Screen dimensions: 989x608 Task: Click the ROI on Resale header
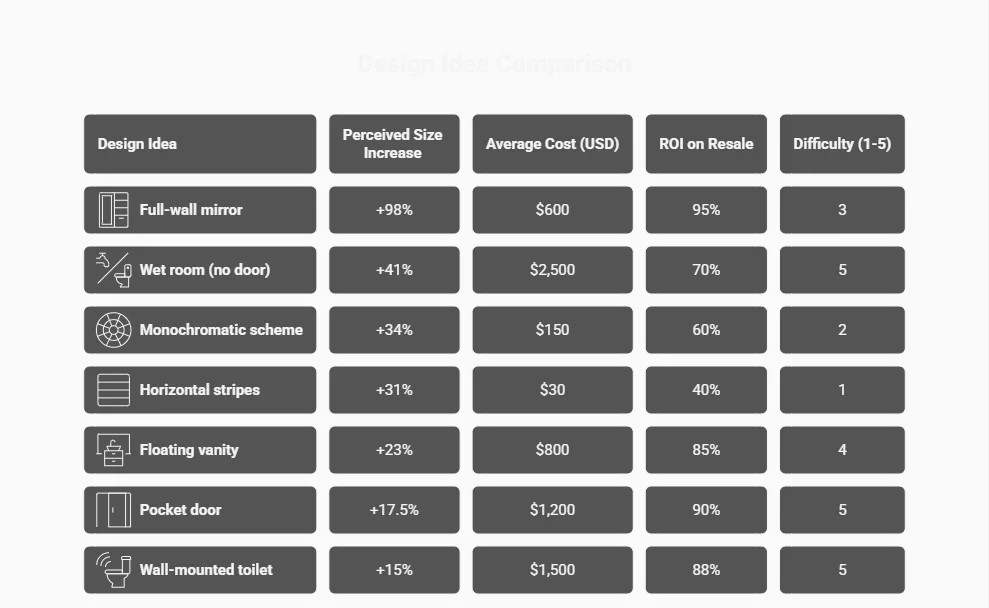click(706, 144)
